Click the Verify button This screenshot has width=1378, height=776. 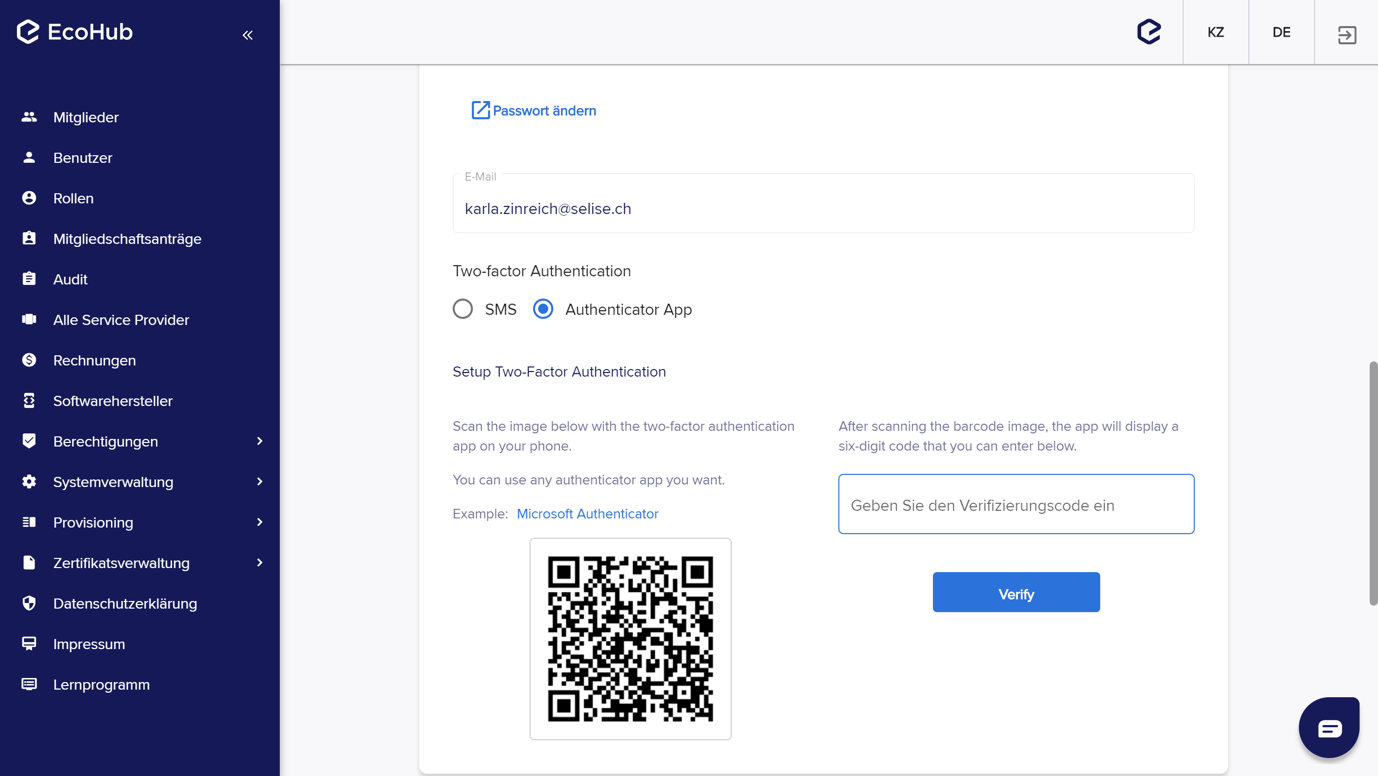coord(1016,592)
